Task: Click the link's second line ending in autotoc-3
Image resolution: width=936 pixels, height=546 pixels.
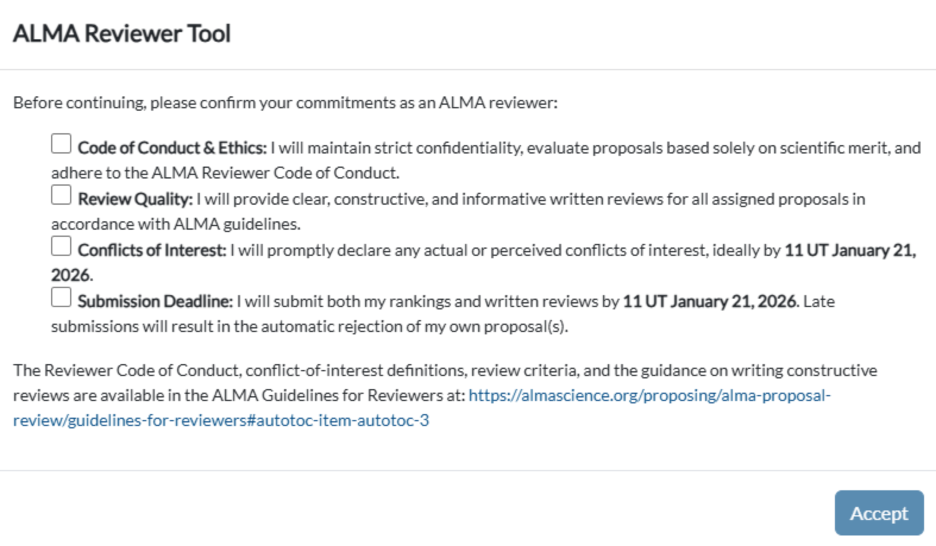Action: pos(221,420)
